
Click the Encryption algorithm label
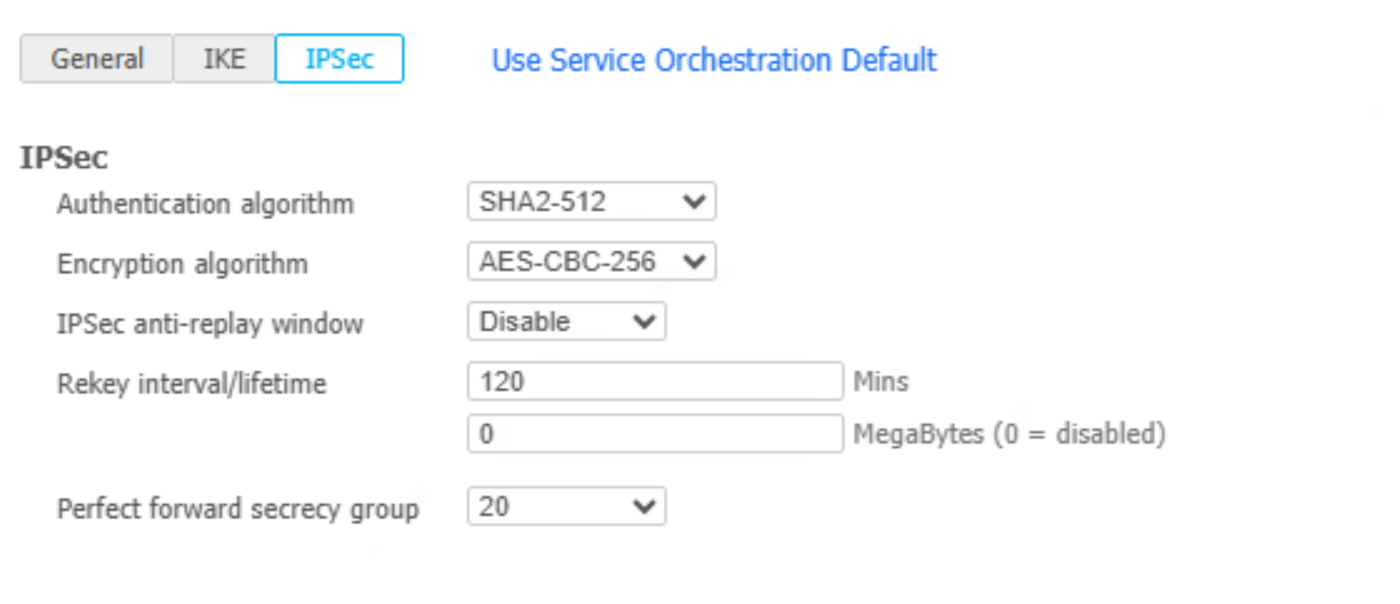tap(182, 264)
